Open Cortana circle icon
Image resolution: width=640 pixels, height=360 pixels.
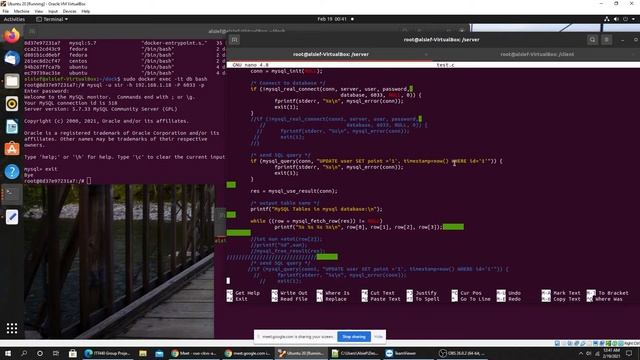[40, 353]
